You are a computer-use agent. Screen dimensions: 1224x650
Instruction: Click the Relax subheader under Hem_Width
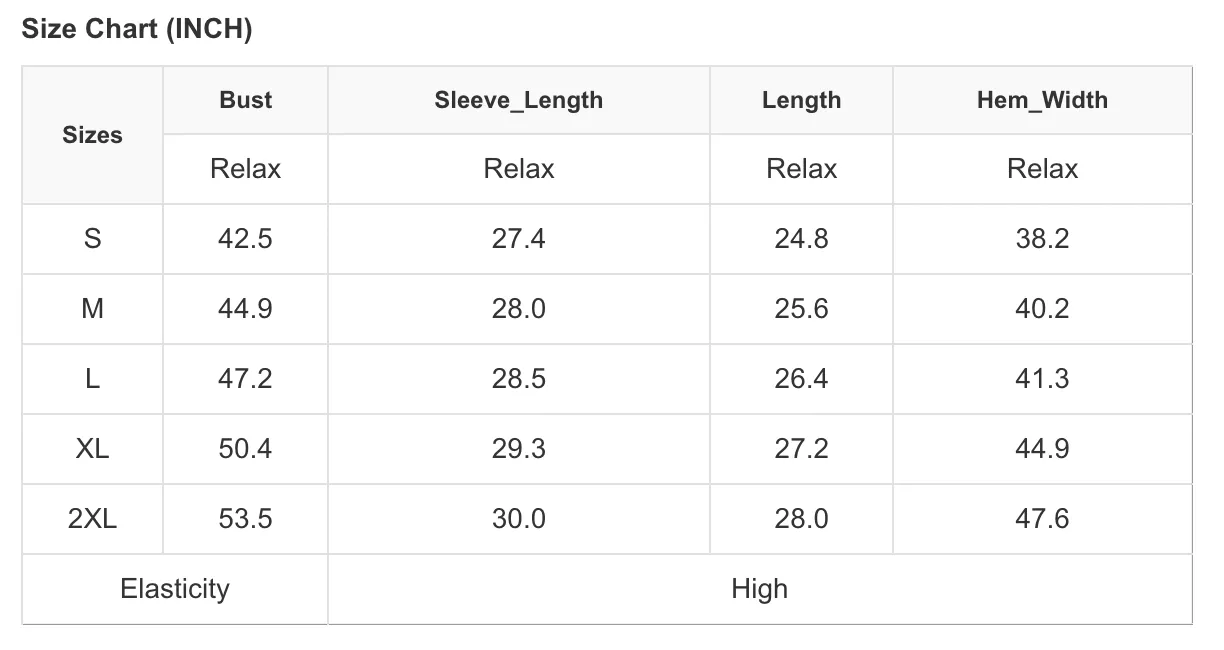1042,169
